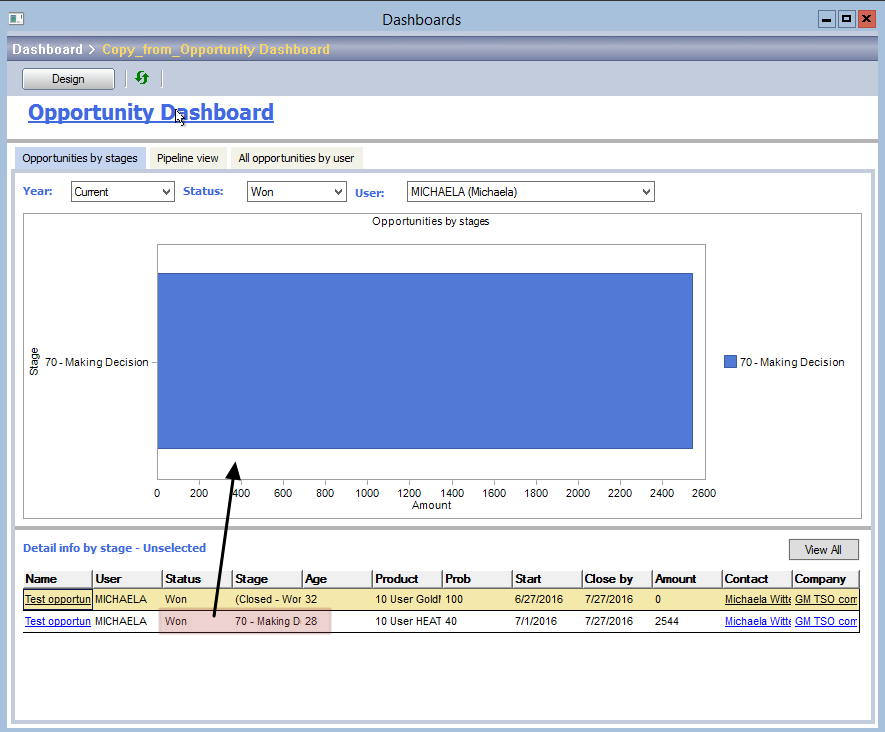Select the Opportunities by stages tab
885x732 pixels.
(x=80, y=157)
